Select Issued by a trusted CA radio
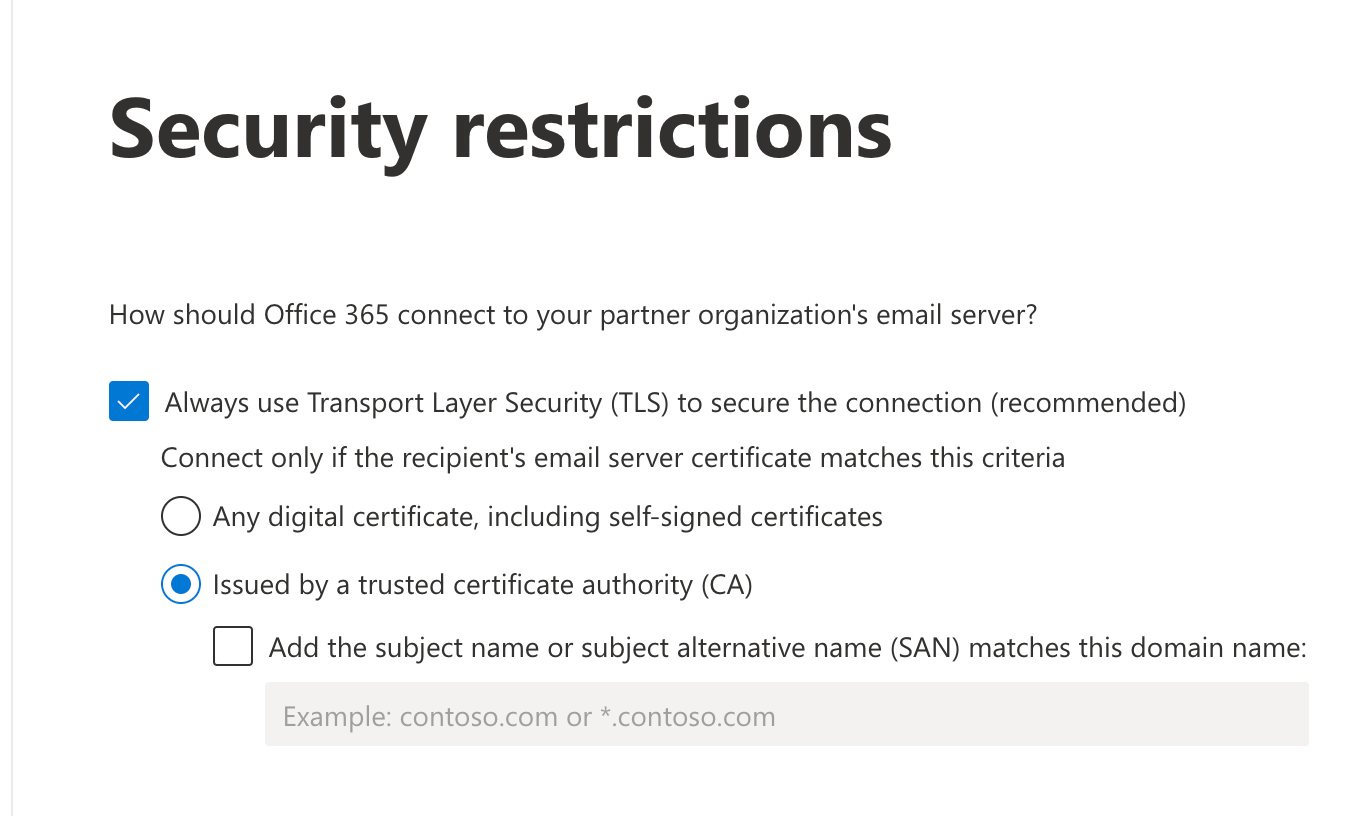 click(x=180, y=585)
